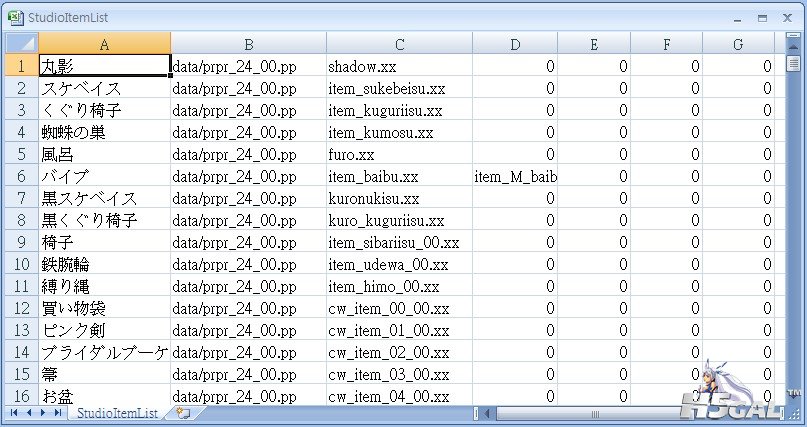Click the horizontal scrollbar thumb
The height and width of the screenshot is (427, 807).
tap(595, 413)
